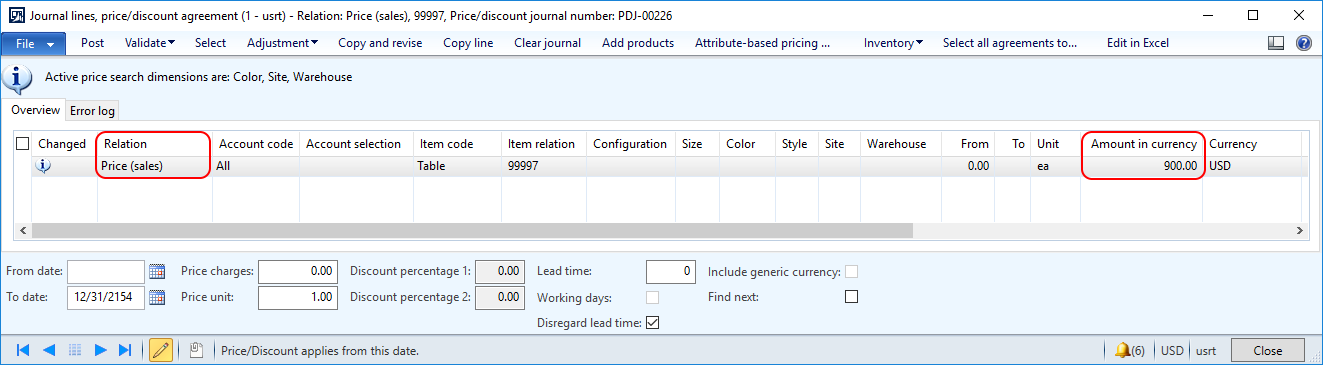Toggle grid view icon in status bar
The width and height of the screenshot is (1323, 365).
pyautogui.click(x=74, y=350)
